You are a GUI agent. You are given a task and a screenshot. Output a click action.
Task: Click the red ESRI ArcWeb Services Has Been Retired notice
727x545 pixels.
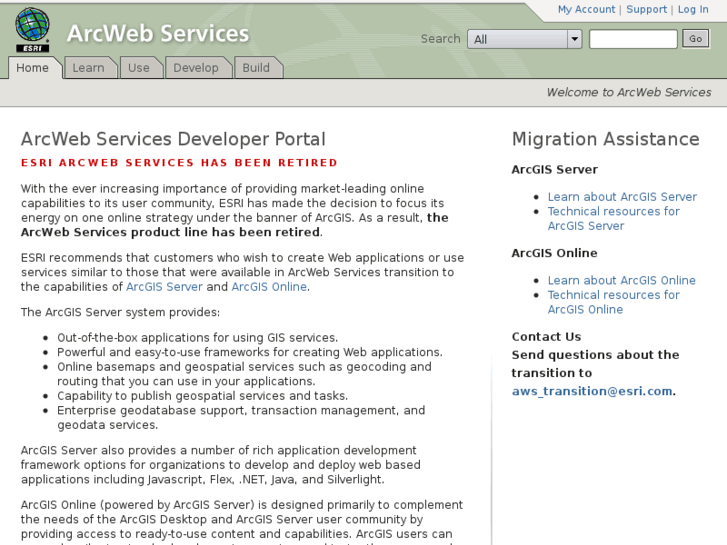click(179, 163)
